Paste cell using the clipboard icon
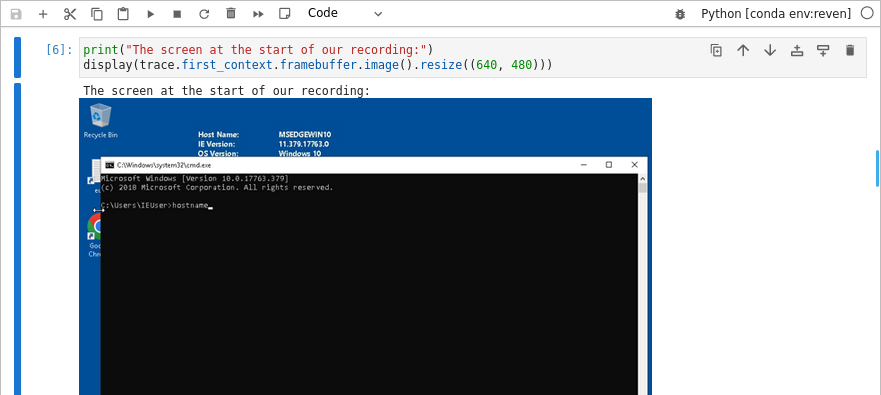 coord(123,14)
